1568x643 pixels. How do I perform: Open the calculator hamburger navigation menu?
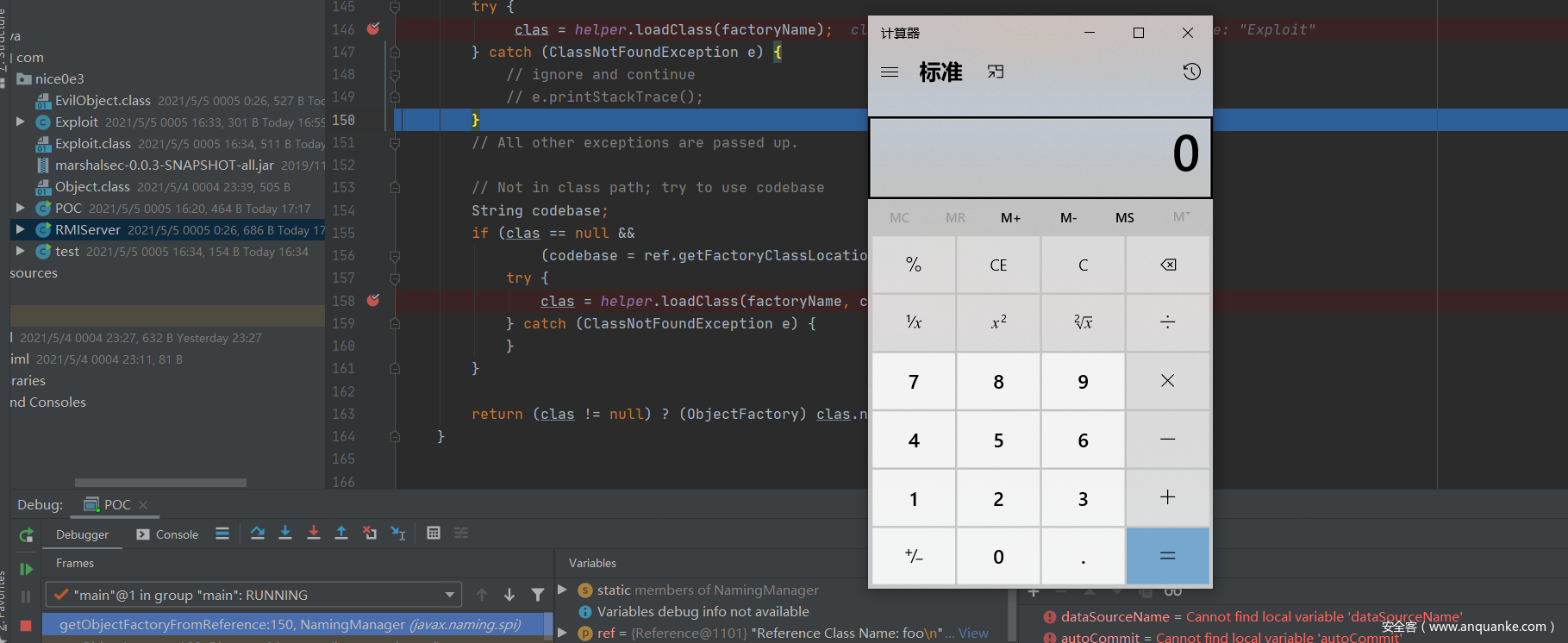tap(890, 72)
